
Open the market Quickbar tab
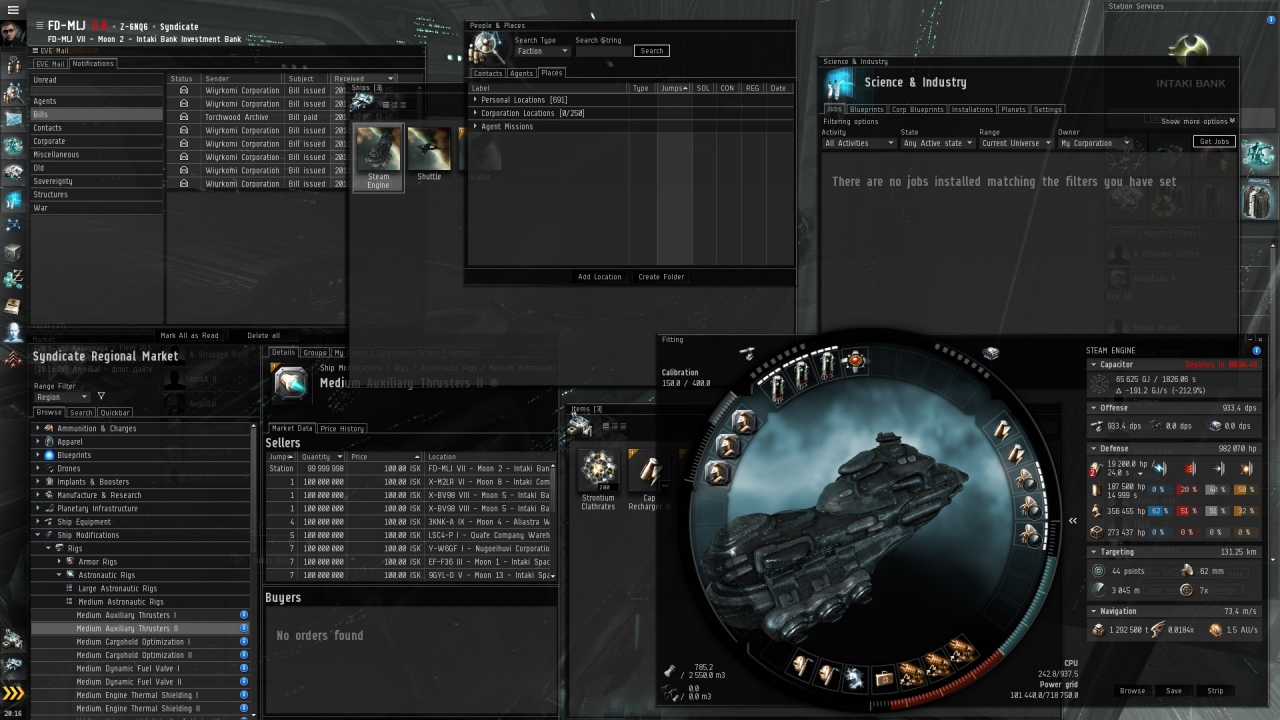coord(114,412)
